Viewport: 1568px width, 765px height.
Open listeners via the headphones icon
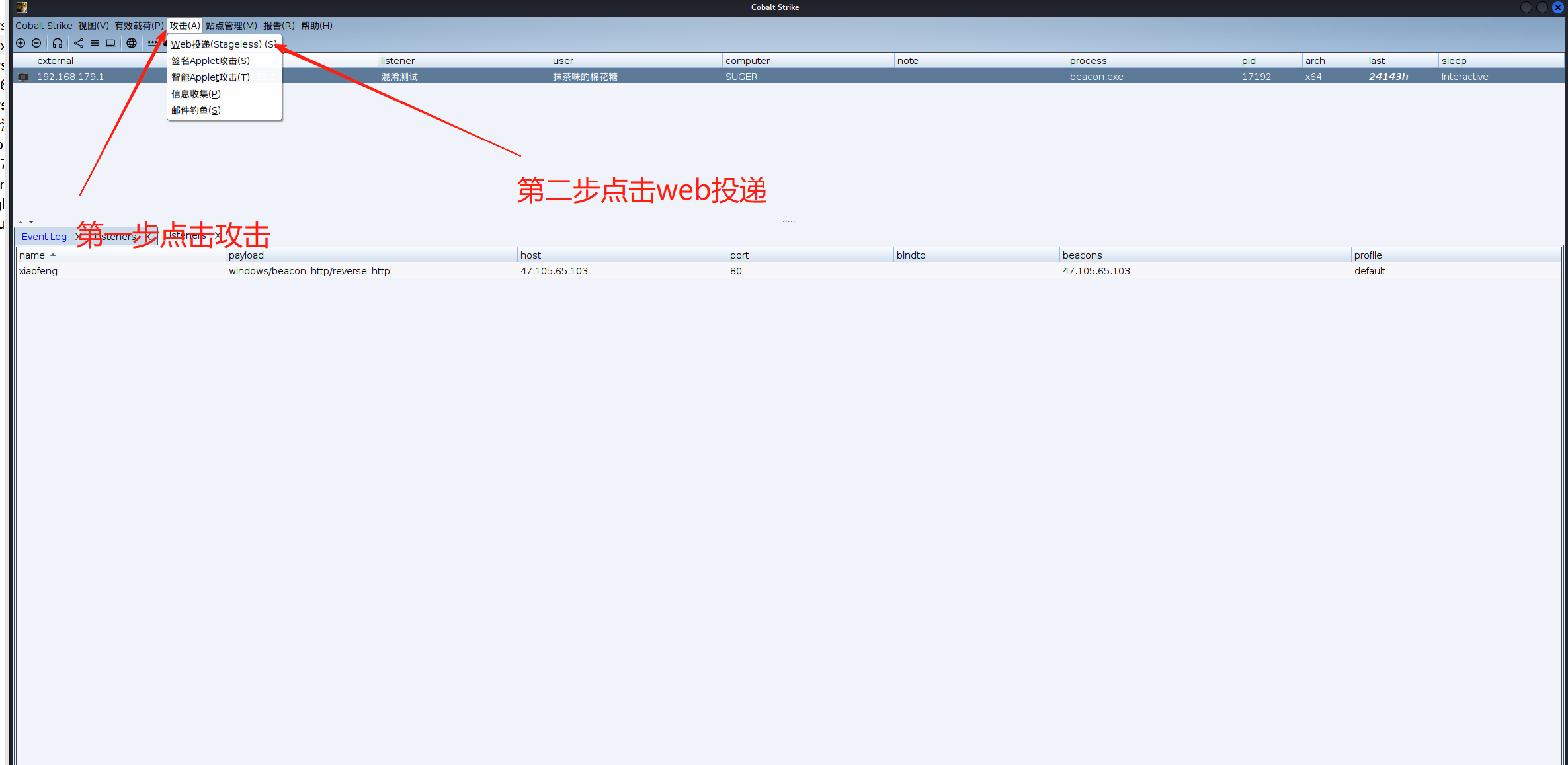pyautogui.click(x=58, y=43)
